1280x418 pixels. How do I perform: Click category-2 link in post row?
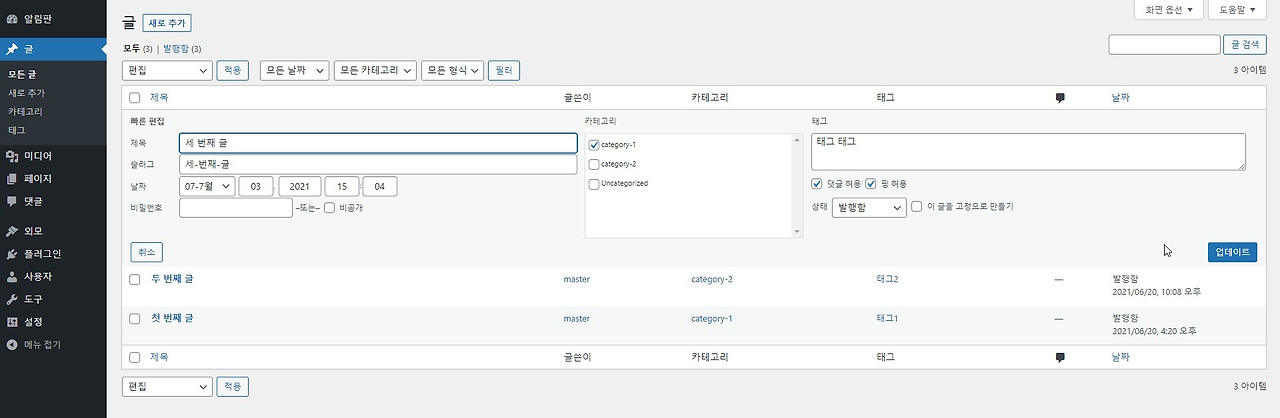[x=712, y=279]
